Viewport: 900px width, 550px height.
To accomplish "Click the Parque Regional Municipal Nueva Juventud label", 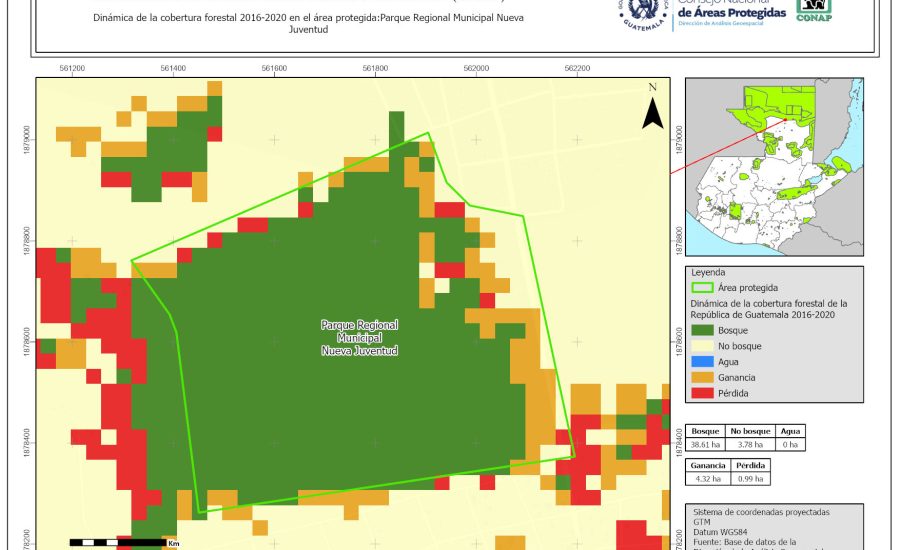I will click(x=359, y=338).
